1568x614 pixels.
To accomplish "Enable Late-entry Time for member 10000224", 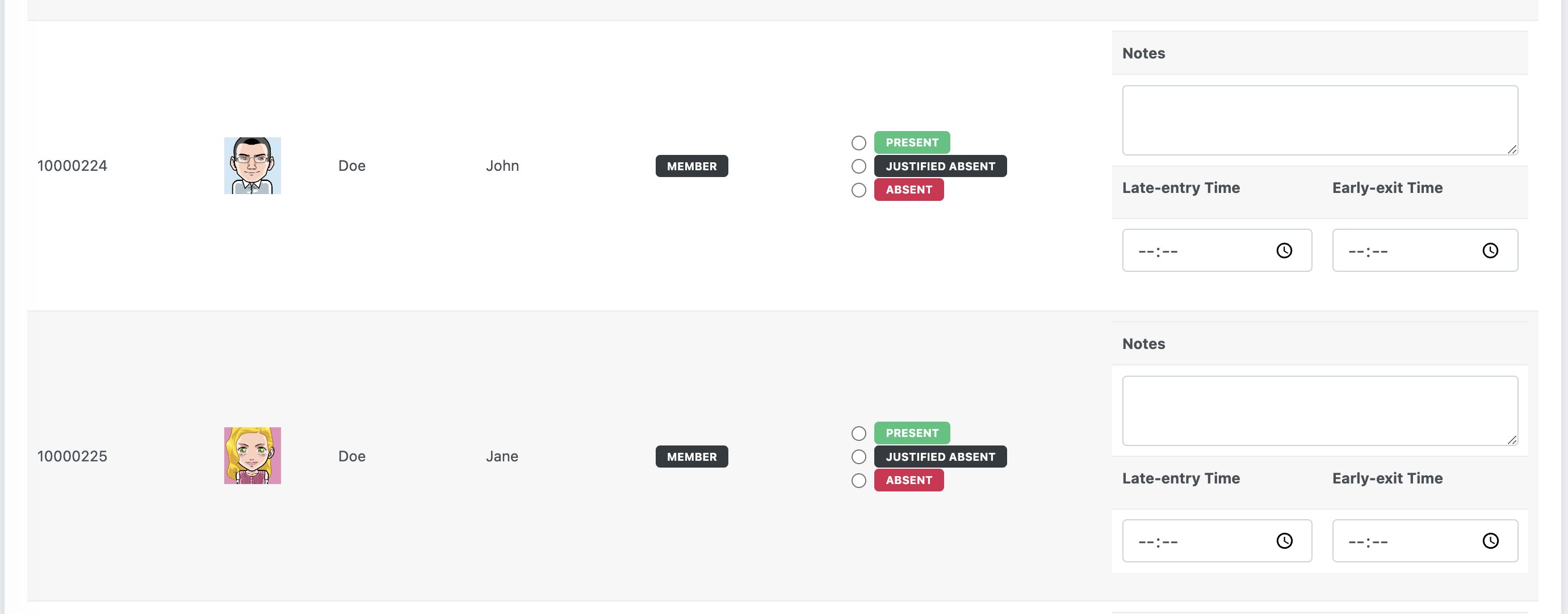I will coord(1216,250).
